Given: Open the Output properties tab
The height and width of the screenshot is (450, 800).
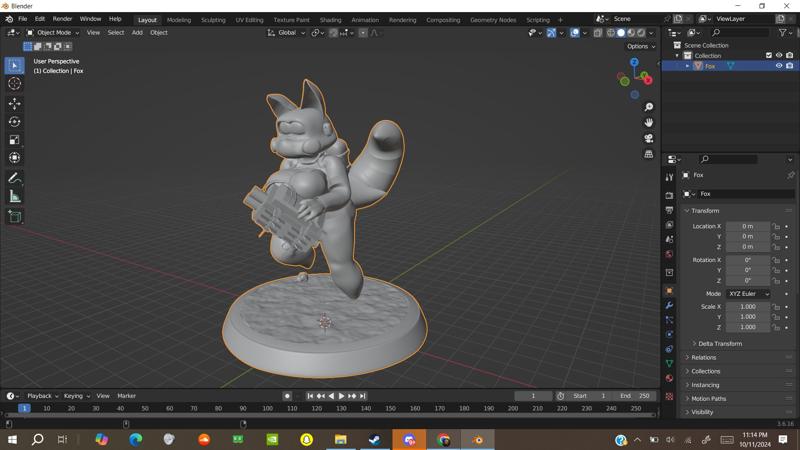Looking at the screenshot, I should (669, 210).
